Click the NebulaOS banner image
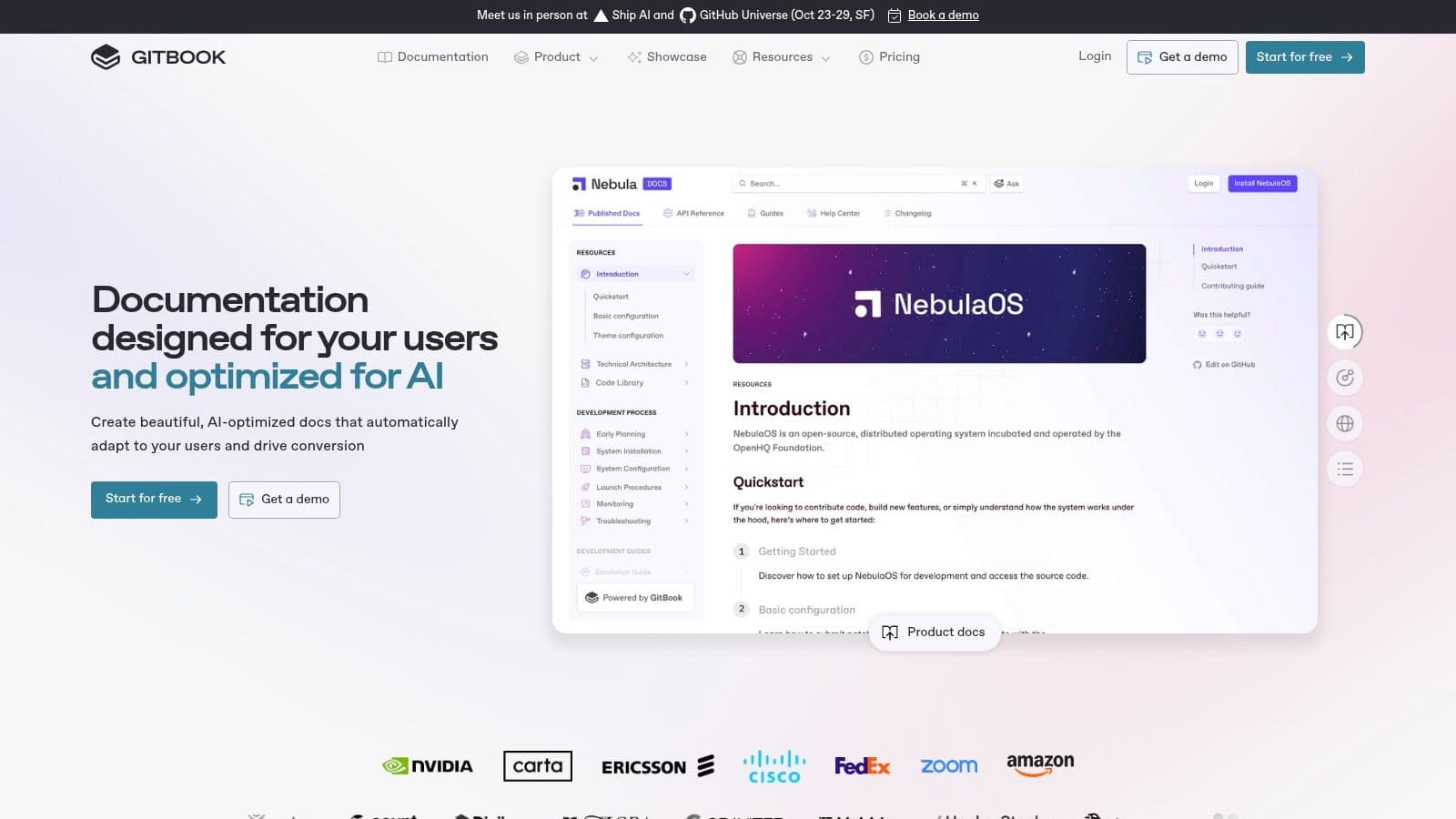1456x819 pixels. tap(939, 303)
